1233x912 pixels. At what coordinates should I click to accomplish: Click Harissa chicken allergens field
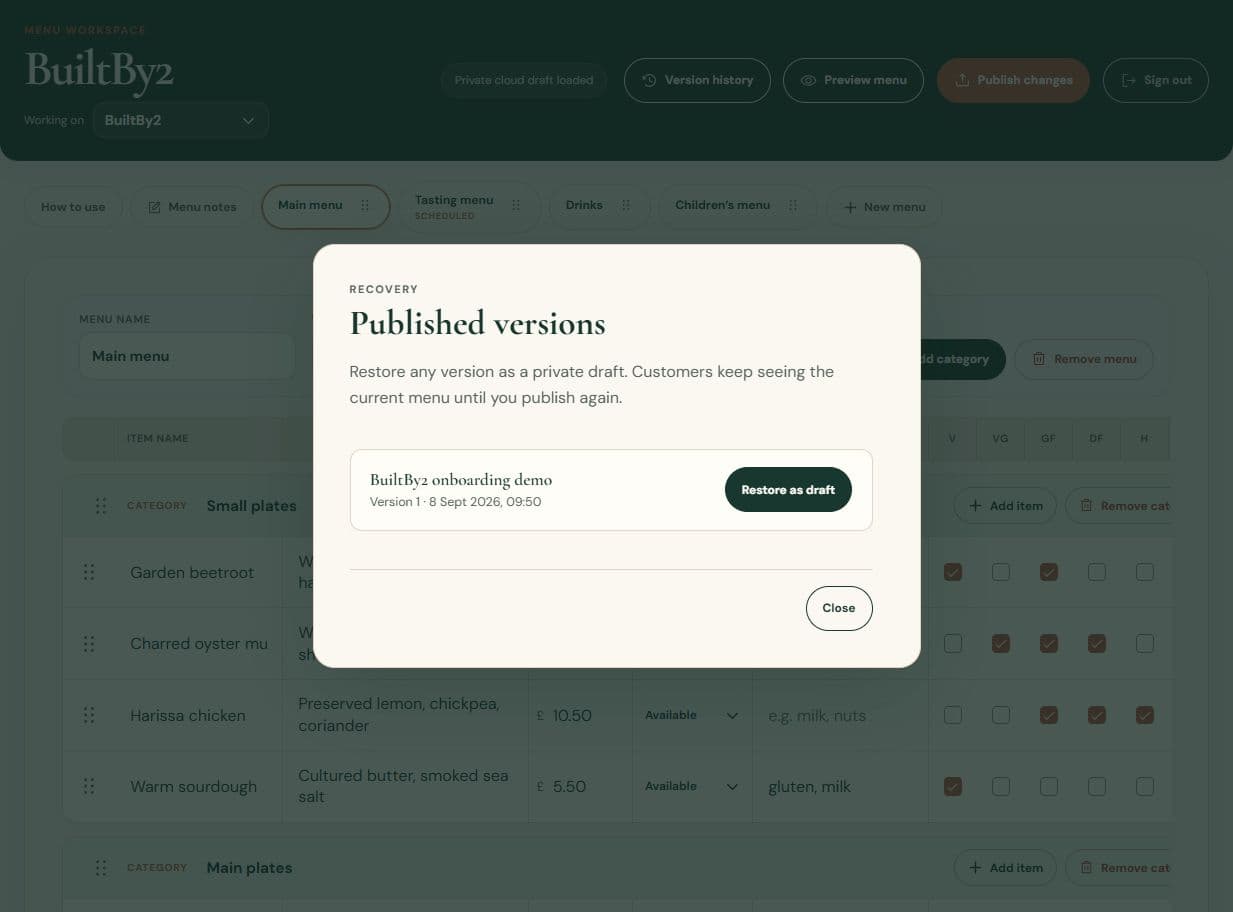(x=840, y=715)
